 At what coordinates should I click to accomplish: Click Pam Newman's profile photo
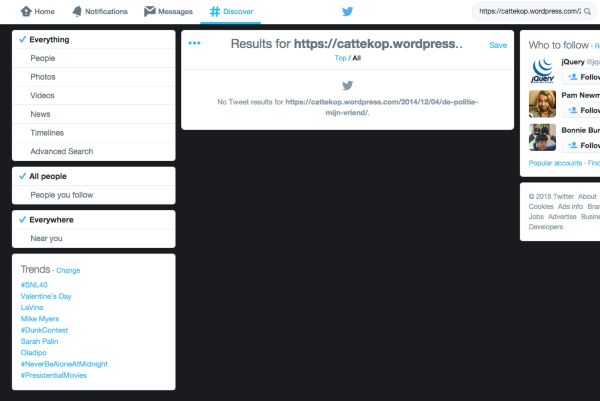tap(541, 104)
